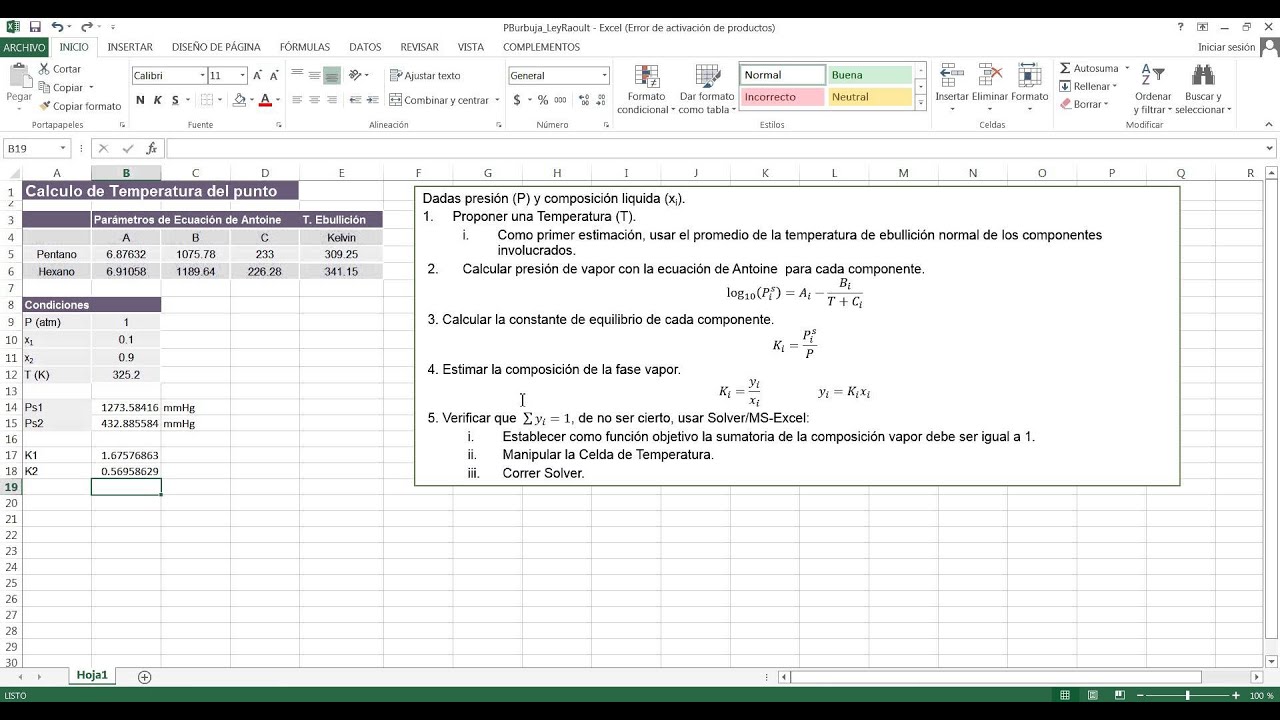Click the Undo arrow icon
Image resolution: width=1280 pixels, height=720 pixels.
(57, 27)
